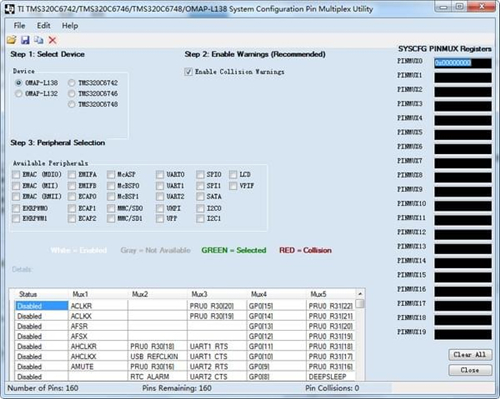The height and width of the screenshot is (399, 500).
Task: Click the Close button at bottom right
Action: [x=470, y=370]
